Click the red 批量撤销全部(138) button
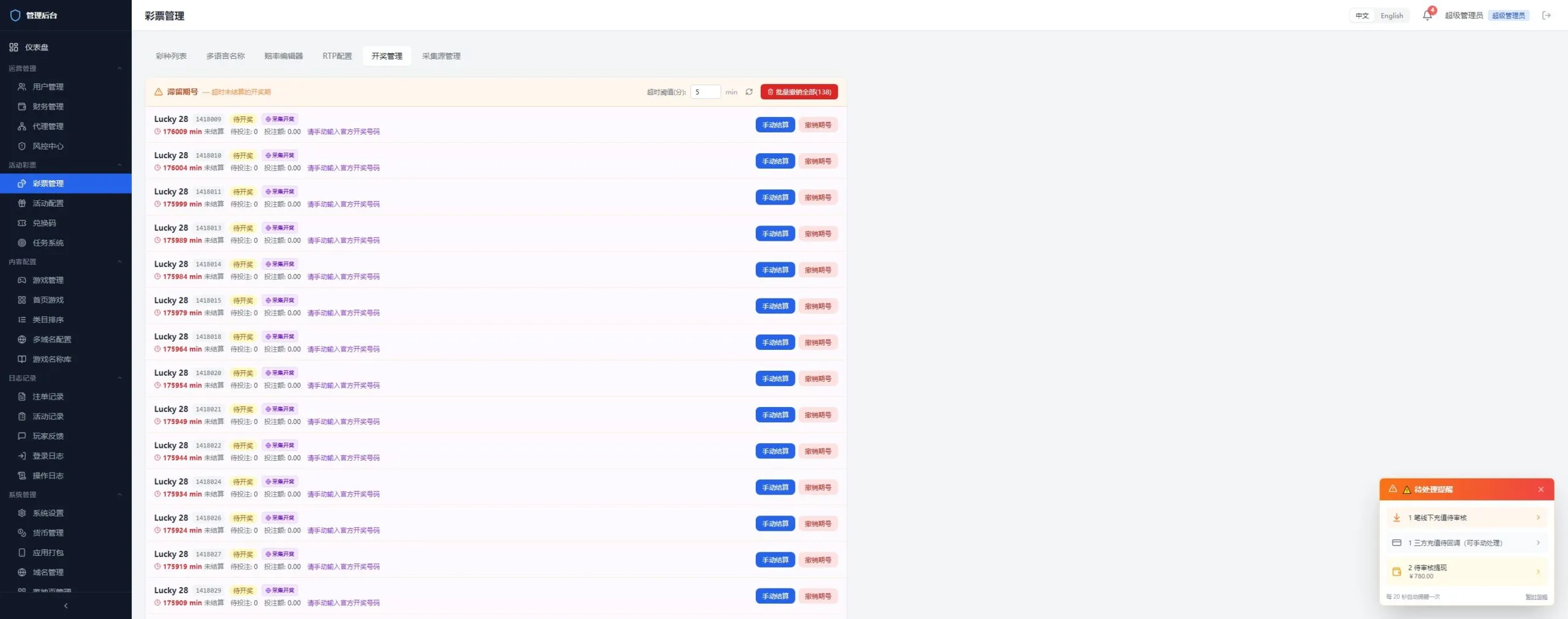 [799, 92]
